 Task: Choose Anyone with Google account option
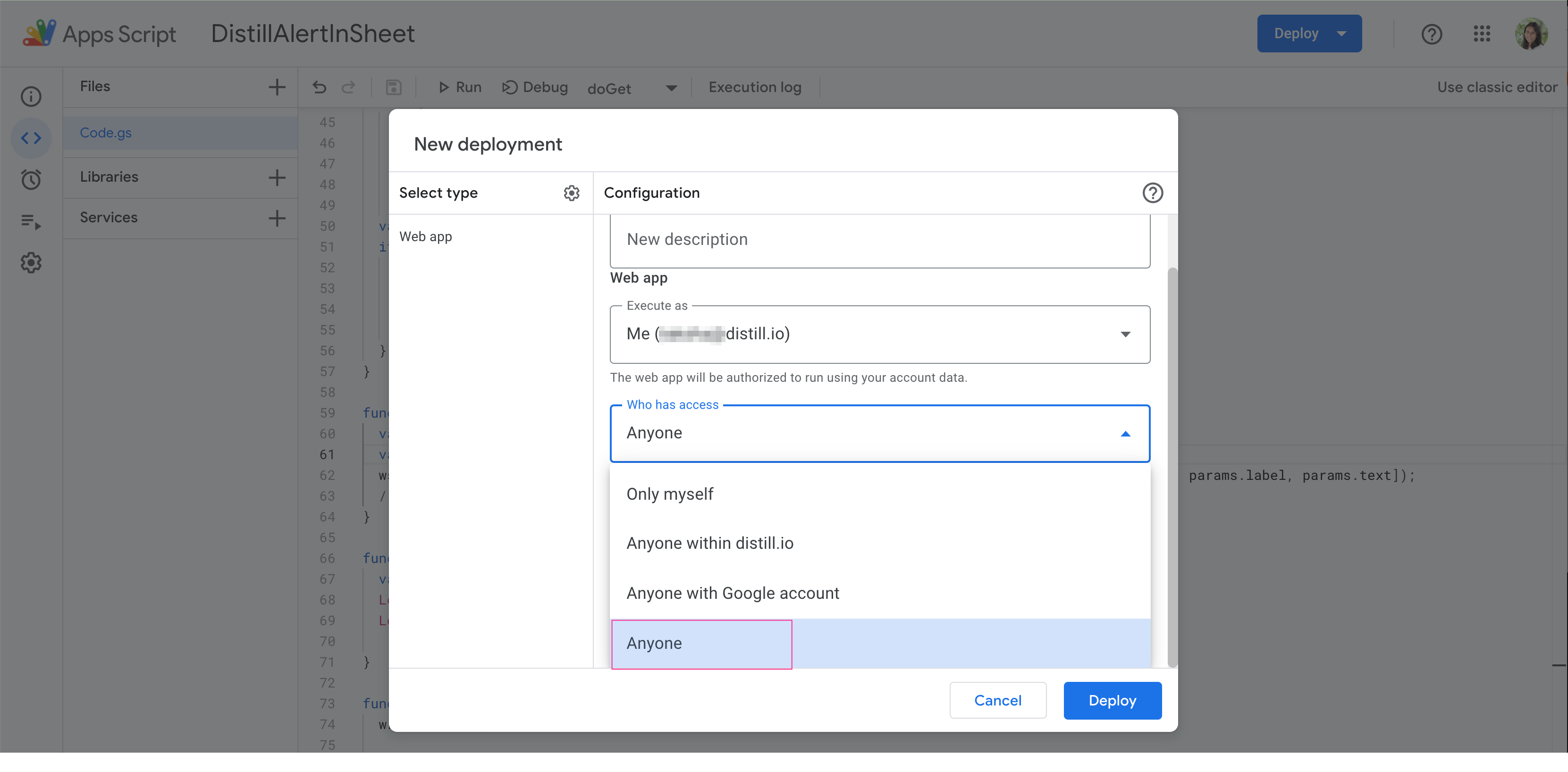733,593
